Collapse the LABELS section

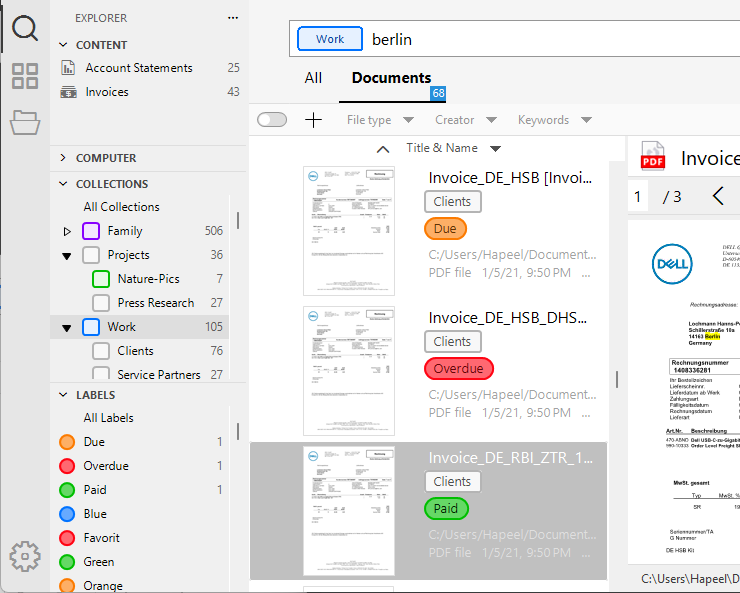(x=63, y=394)
